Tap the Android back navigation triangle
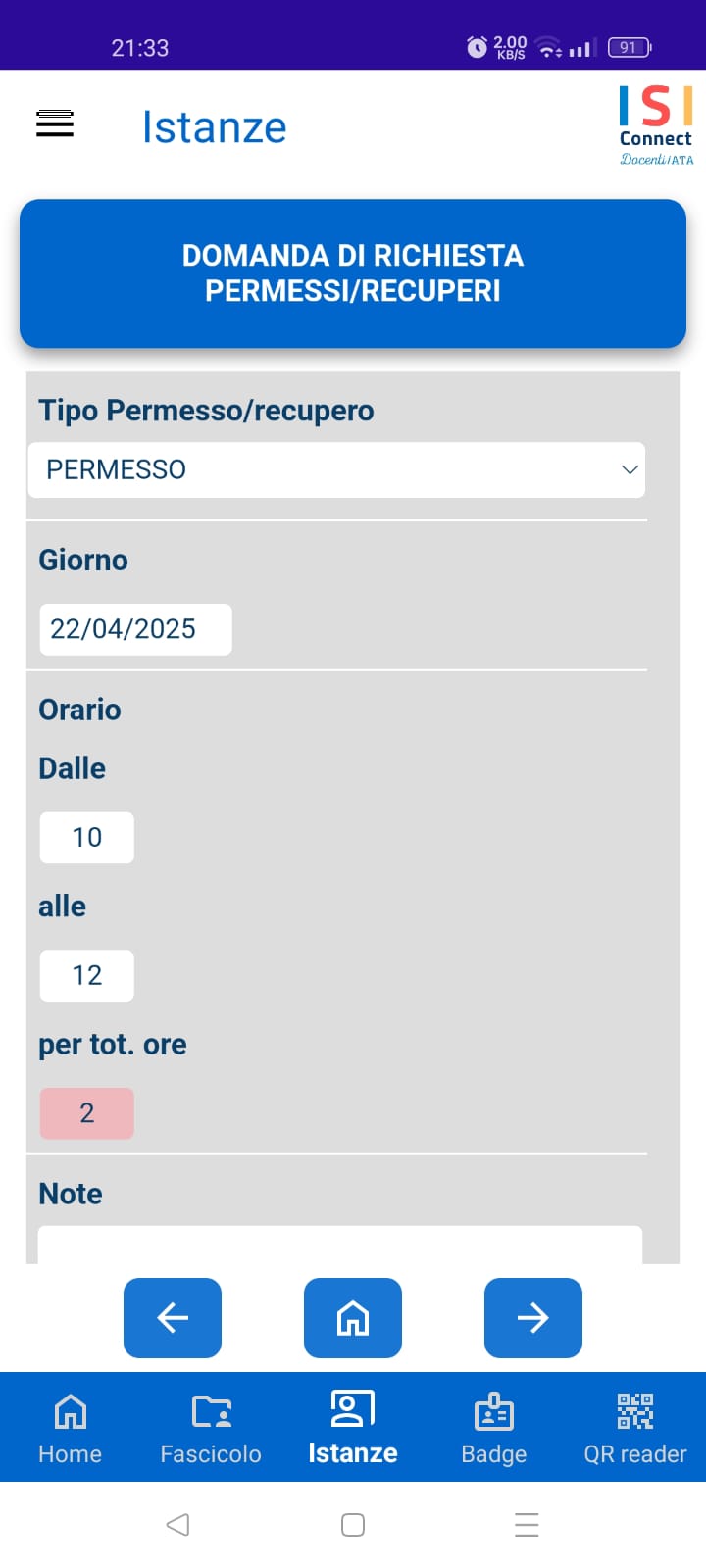The image size is (706, 1568). coord(177,1525)
